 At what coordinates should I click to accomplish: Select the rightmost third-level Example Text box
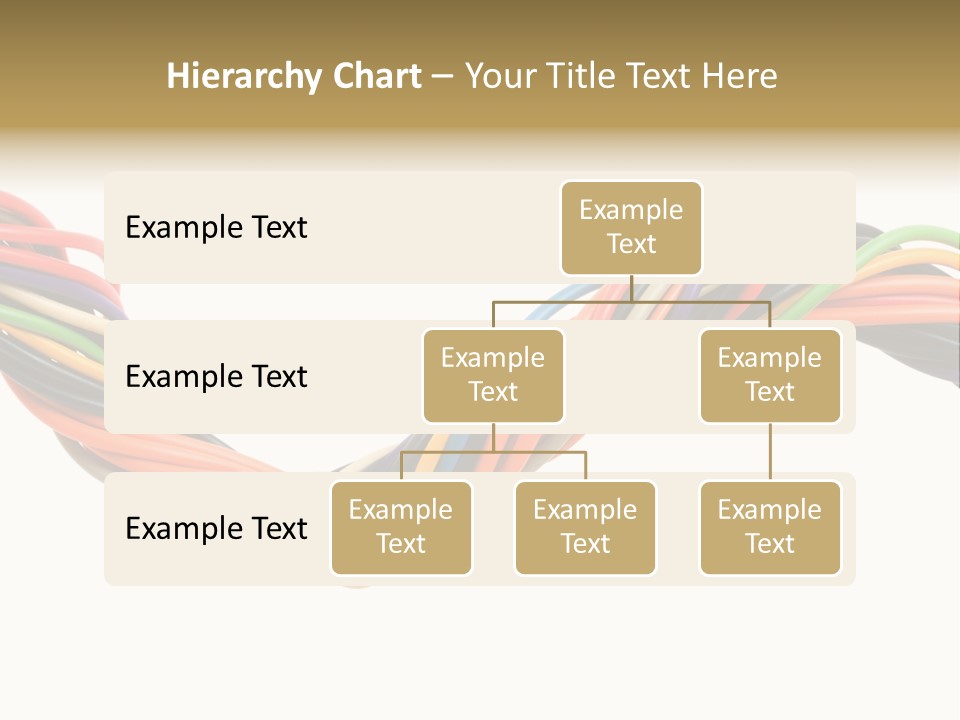(x=770, y=527)
